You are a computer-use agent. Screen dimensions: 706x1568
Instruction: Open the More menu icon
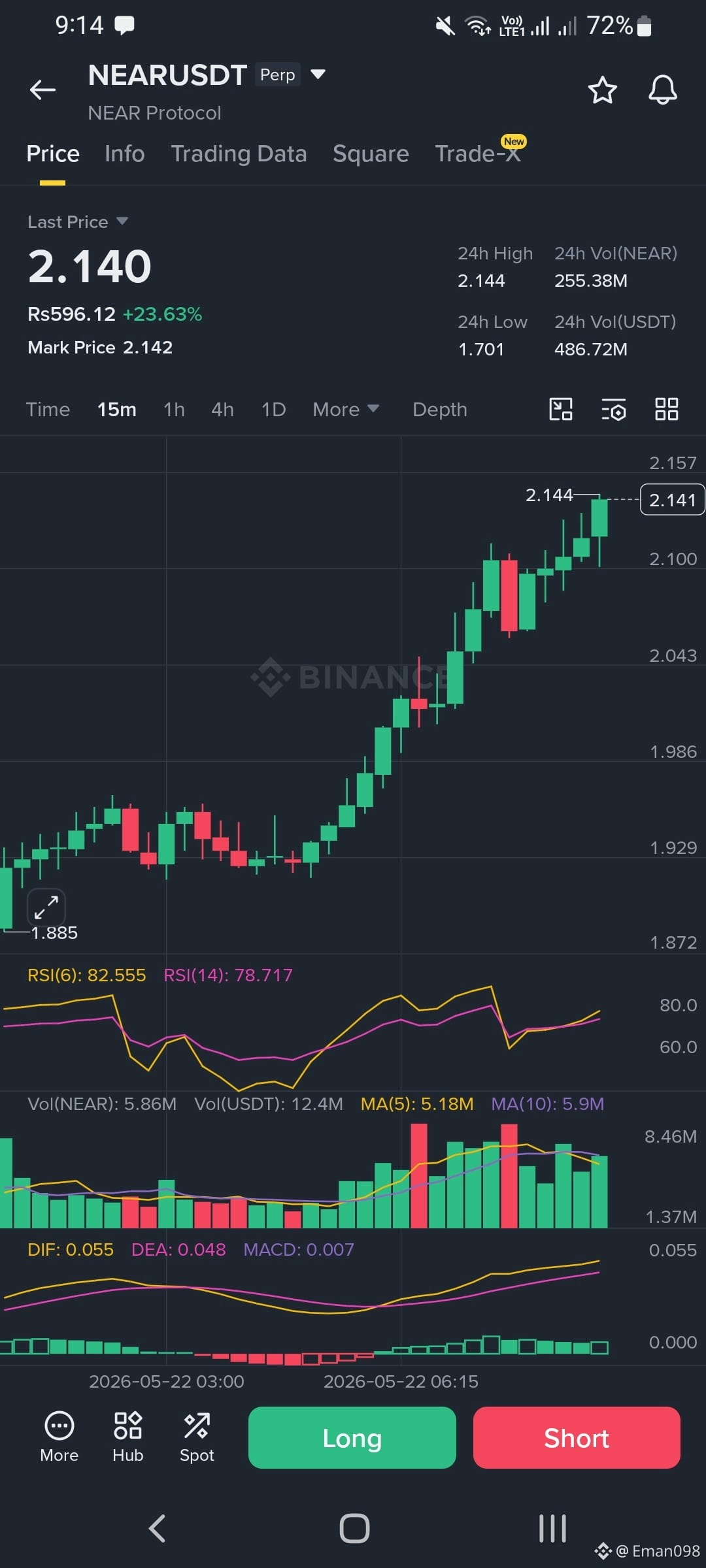coord(59,1437)
